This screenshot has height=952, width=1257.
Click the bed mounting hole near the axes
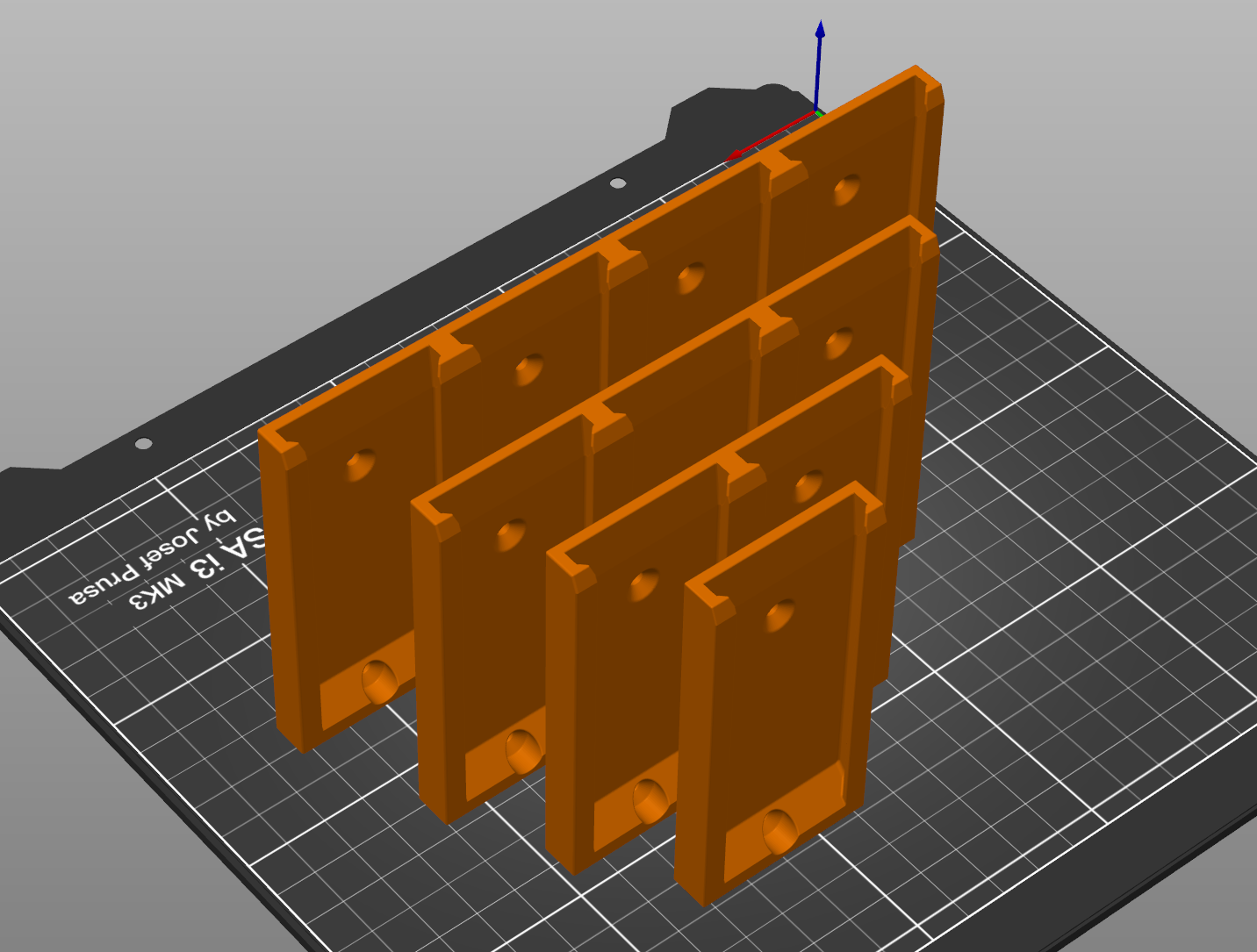(x=618, y=183)
